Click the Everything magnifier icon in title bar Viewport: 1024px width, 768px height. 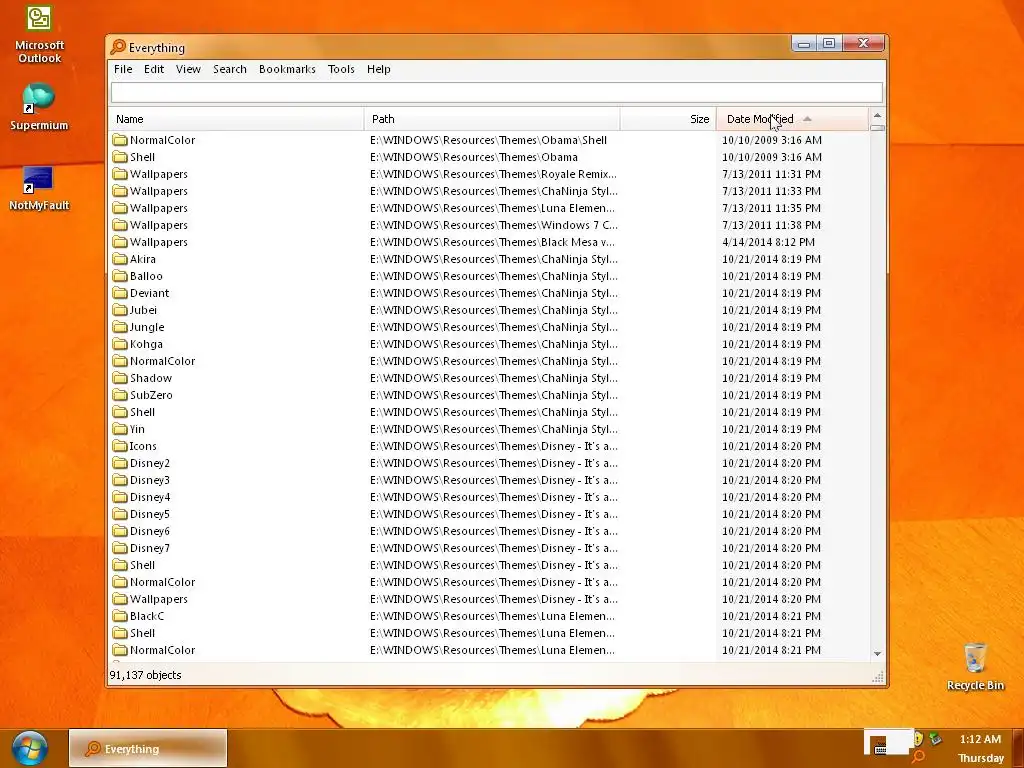[118, 47]
